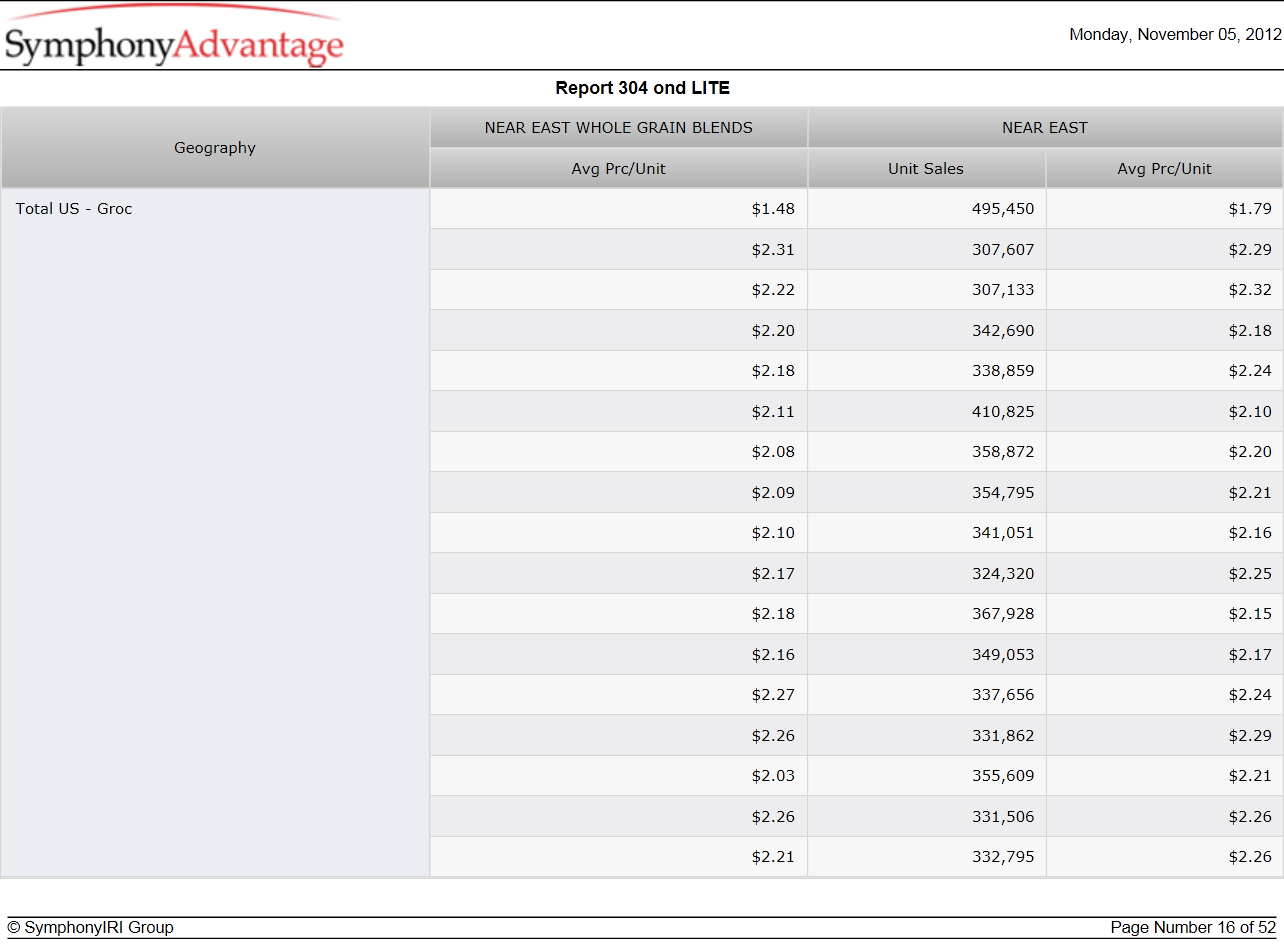Image resolution: width=1284 pixels, height=946 pixels.
Task: Select the Unit Sales column header
Action: click(x=926, y=169)
